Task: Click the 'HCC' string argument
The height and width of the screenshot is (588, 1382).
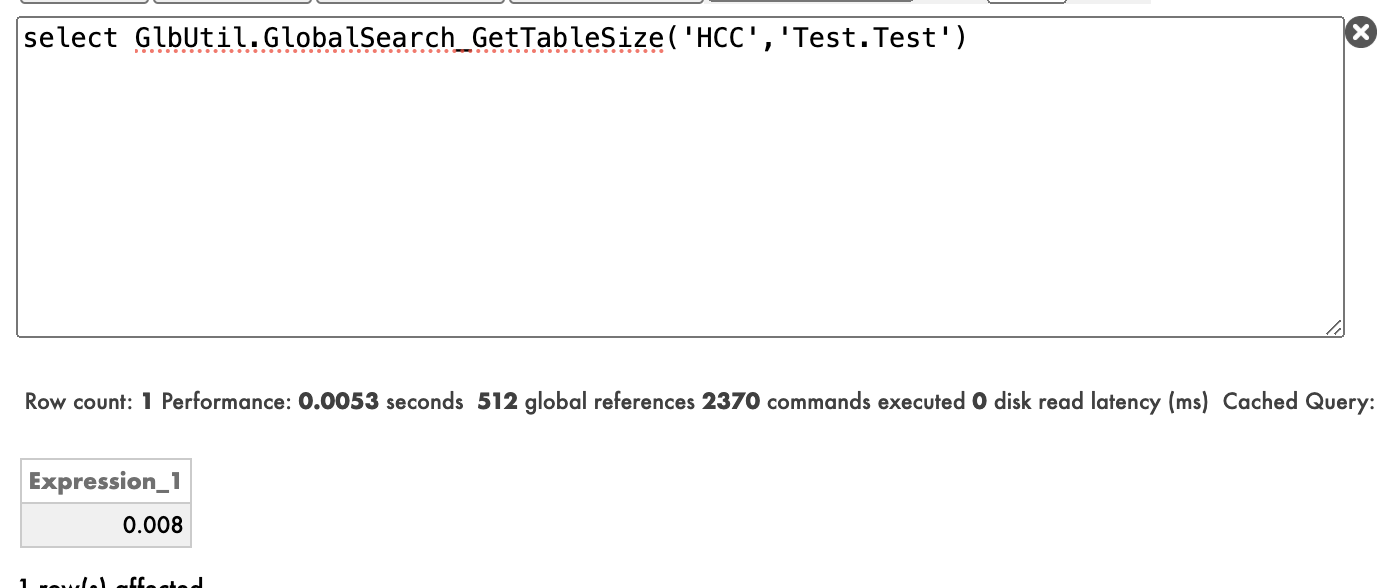Action: click(x=718, y=39)
